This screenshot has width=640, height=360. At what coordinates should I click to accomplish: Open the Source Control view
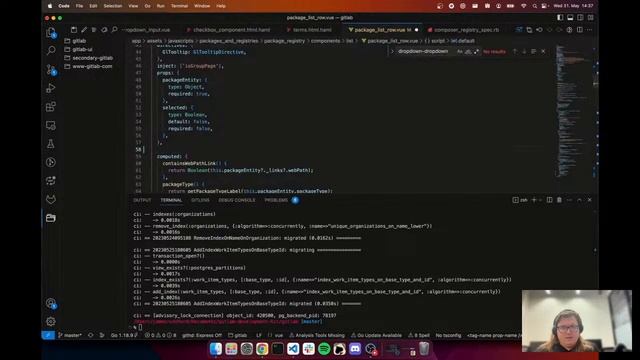point(51,69)
